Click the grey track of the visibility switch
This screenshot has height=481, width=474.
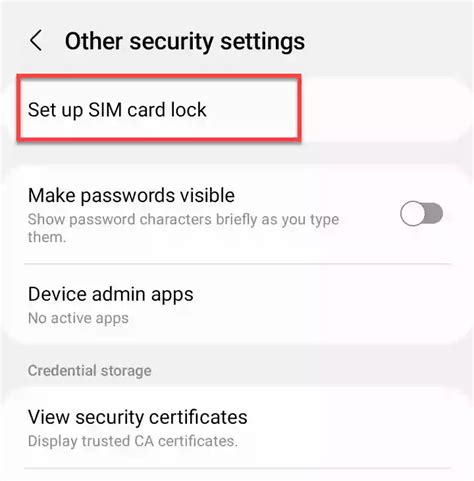point(433,214)
